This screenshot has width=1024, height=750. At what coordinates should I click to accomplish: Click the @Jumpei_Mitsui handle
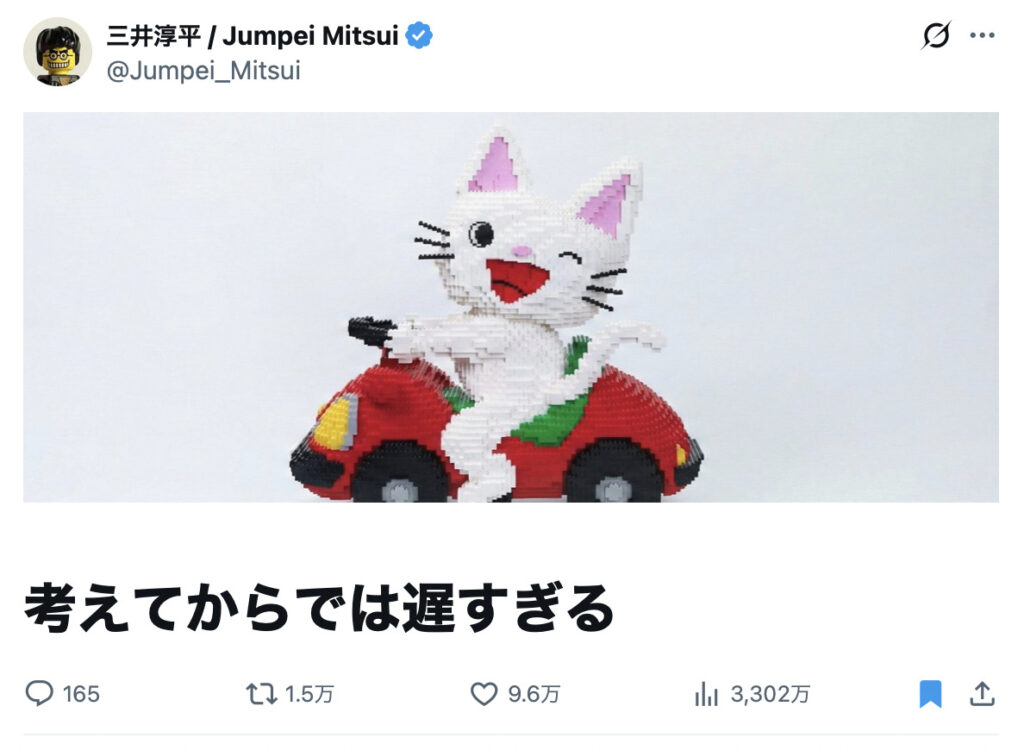(203, 71)
